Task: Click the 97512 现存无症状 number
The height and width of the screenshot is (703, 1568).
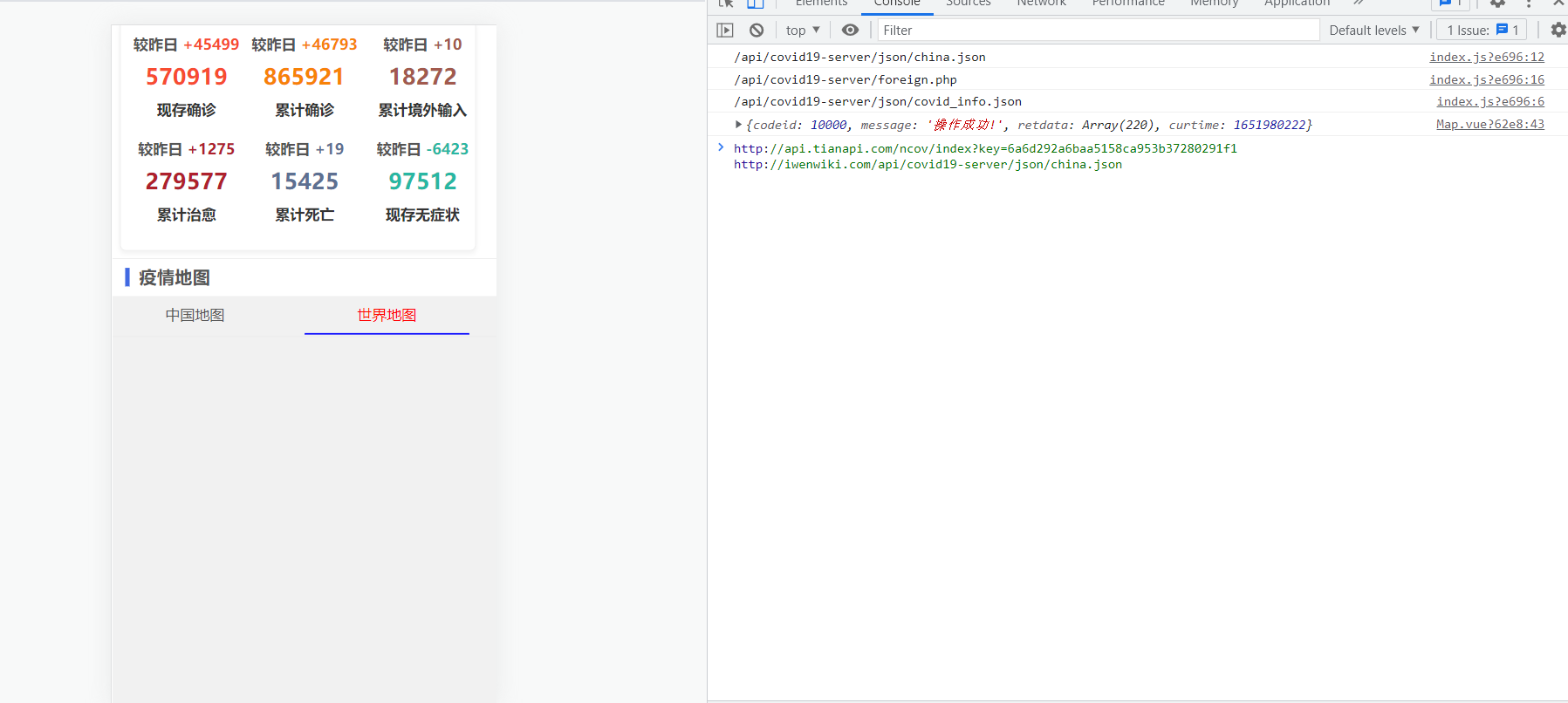Action: 422,181
